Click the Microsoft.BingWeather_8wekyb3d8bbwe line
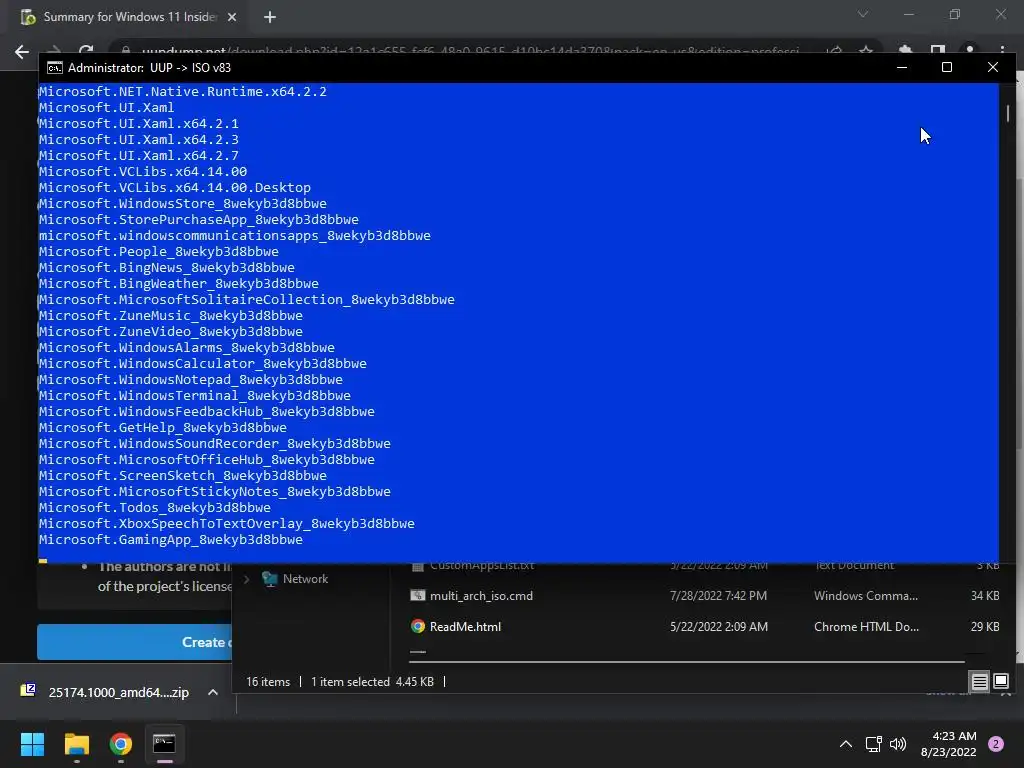This screenshot has width=1024, height=768. (x=178, y=284)
